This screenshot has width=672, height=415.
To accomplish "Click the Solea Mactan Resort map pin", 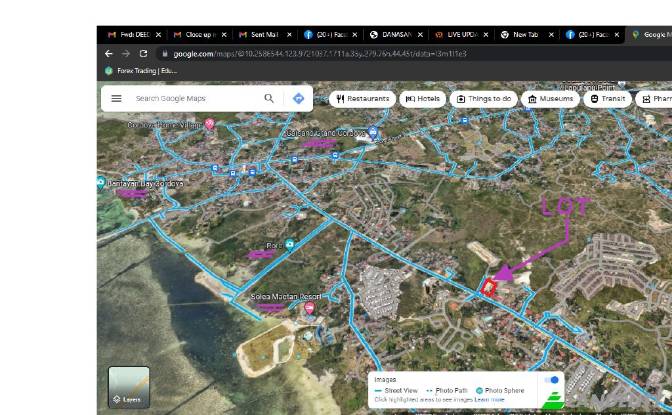I will (309, 307).
